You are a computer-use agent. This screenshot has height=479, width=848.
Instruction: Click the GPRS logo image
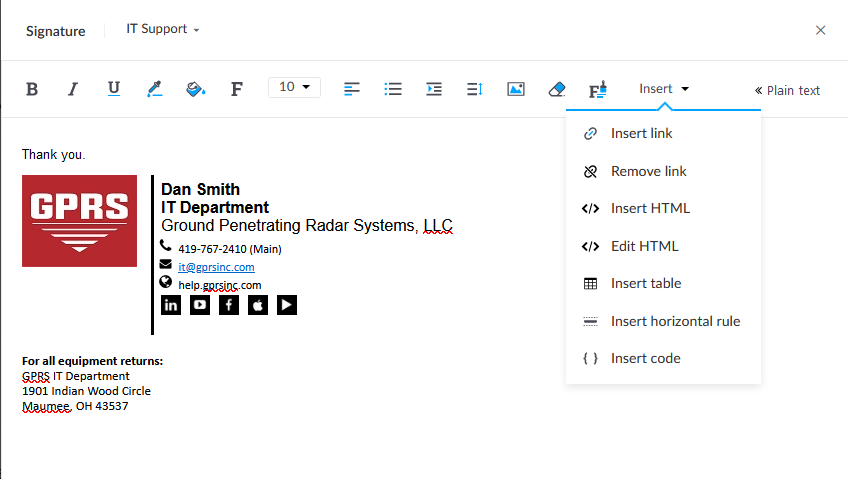(x=80, y=221)
